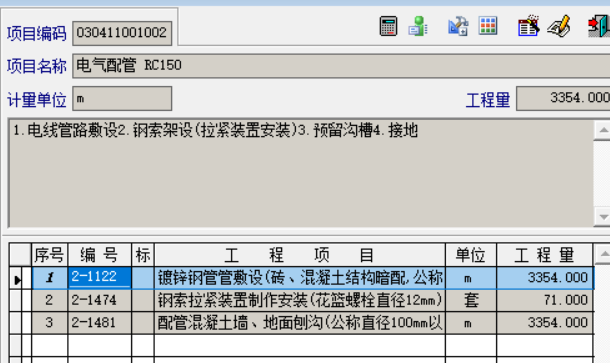Screen dimensions: 610x363
Task: Click description box scrollbar down arrow
Action: point(603,217)
